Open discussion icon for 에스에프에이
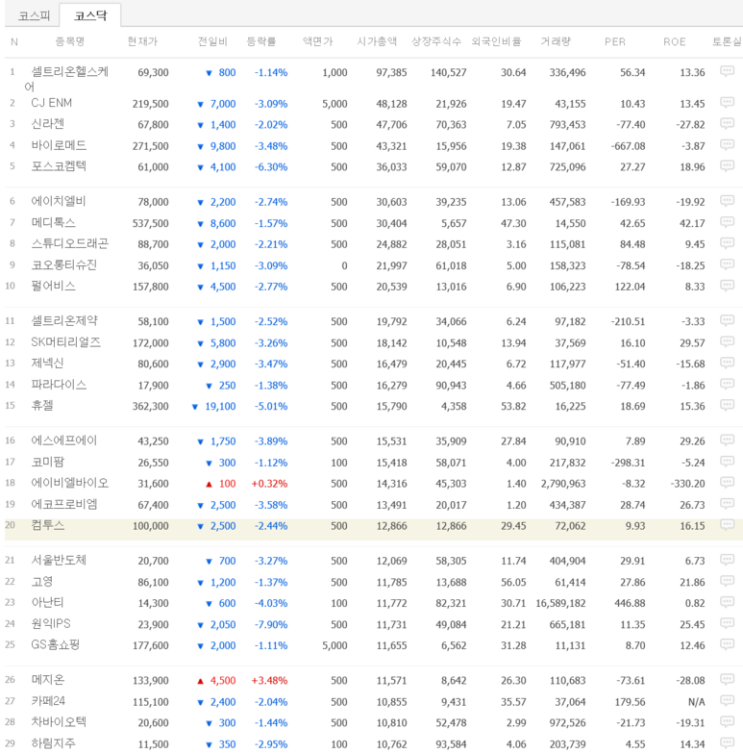The height and width of the screenshot is (754, 743). tap(727, 440)
